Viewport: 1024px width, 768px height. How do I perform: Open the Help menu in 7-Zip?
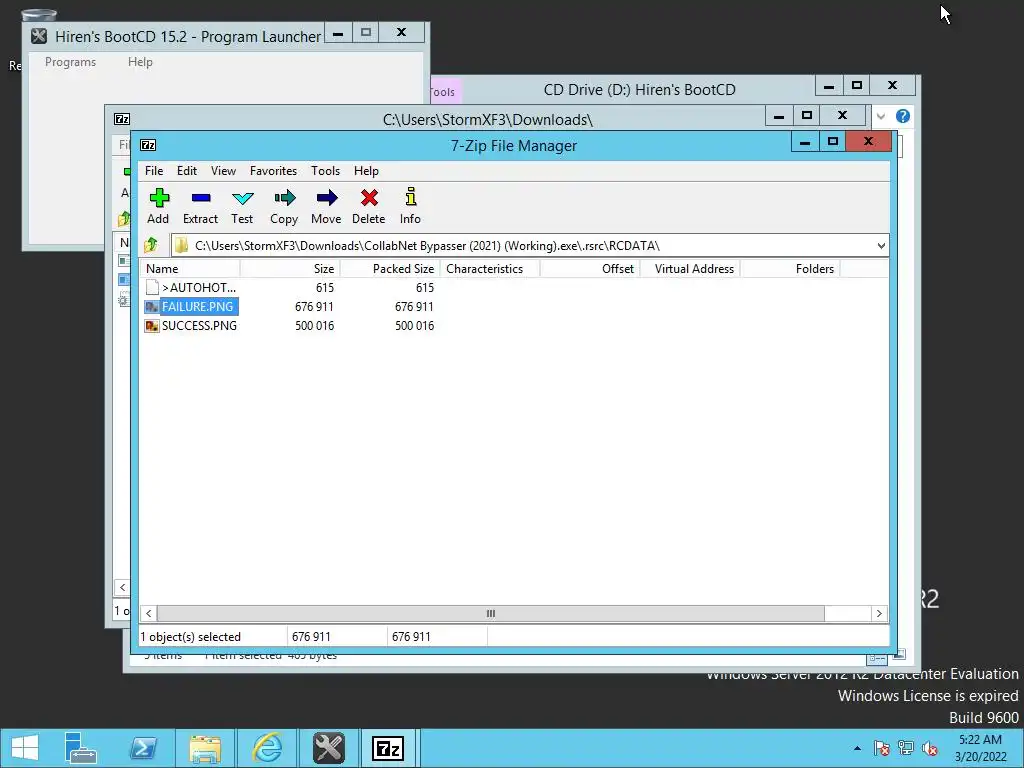(x=366, y=170)
